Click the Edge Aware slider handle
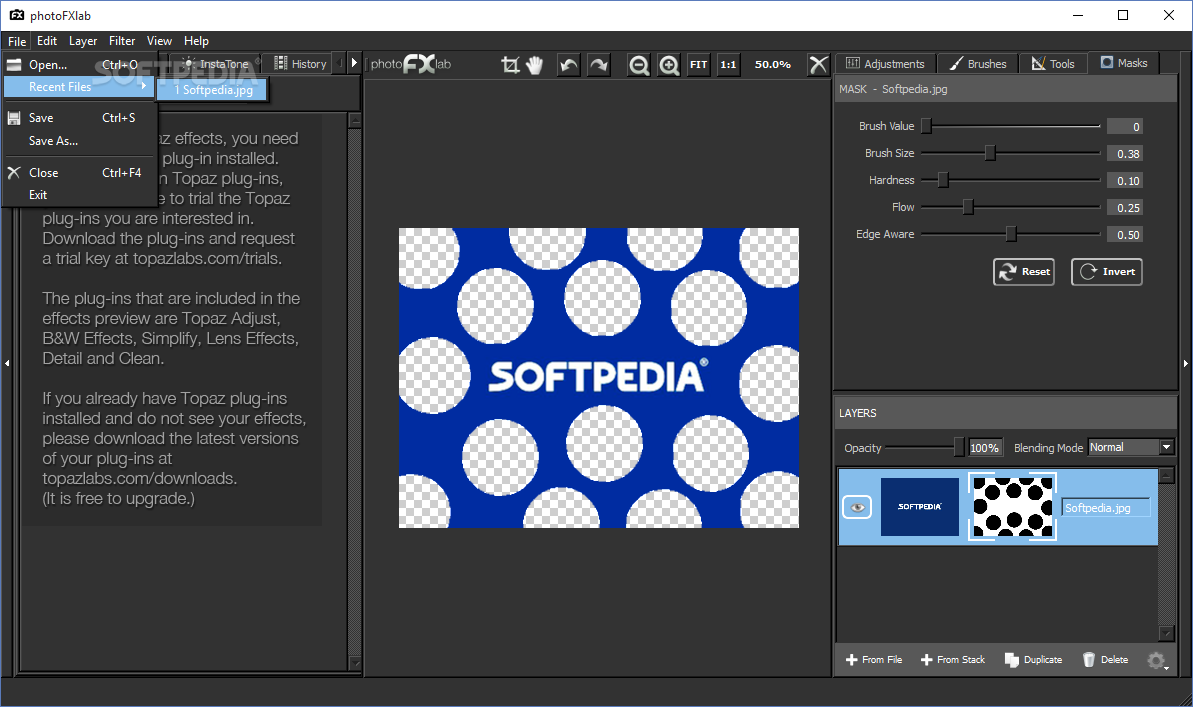 click(1010, 234)
